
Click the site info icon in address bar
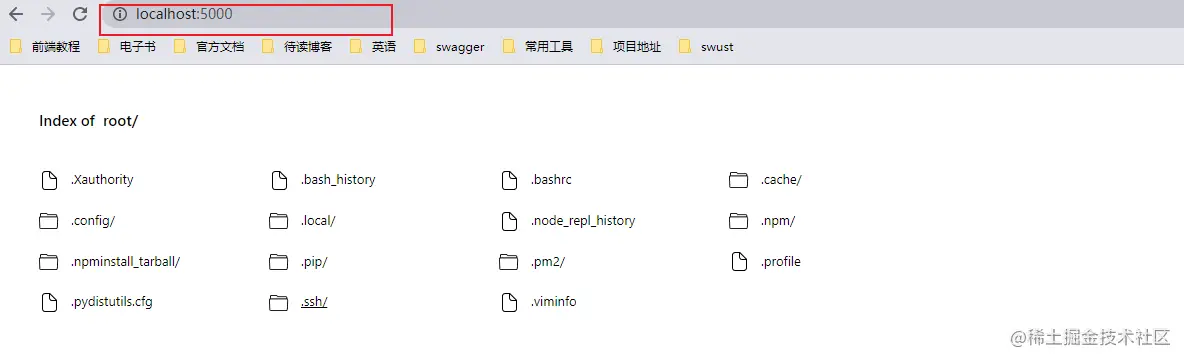(x=119, y=14)
